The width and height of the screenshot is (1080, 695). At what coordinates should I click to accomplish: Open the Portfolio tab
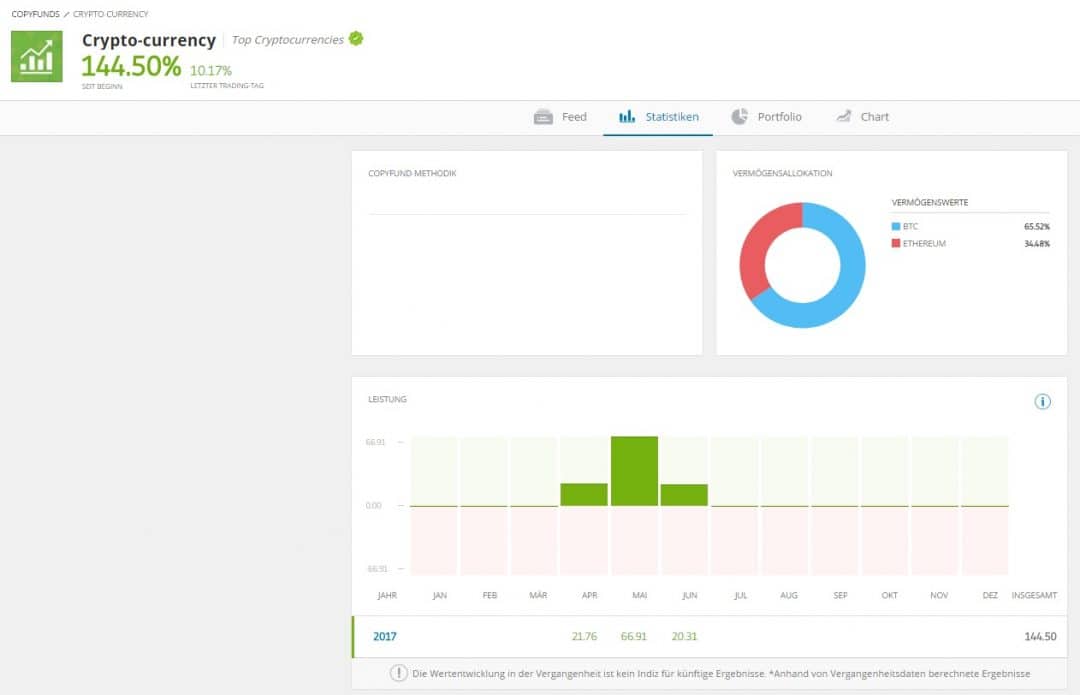[x=778, y=117]
